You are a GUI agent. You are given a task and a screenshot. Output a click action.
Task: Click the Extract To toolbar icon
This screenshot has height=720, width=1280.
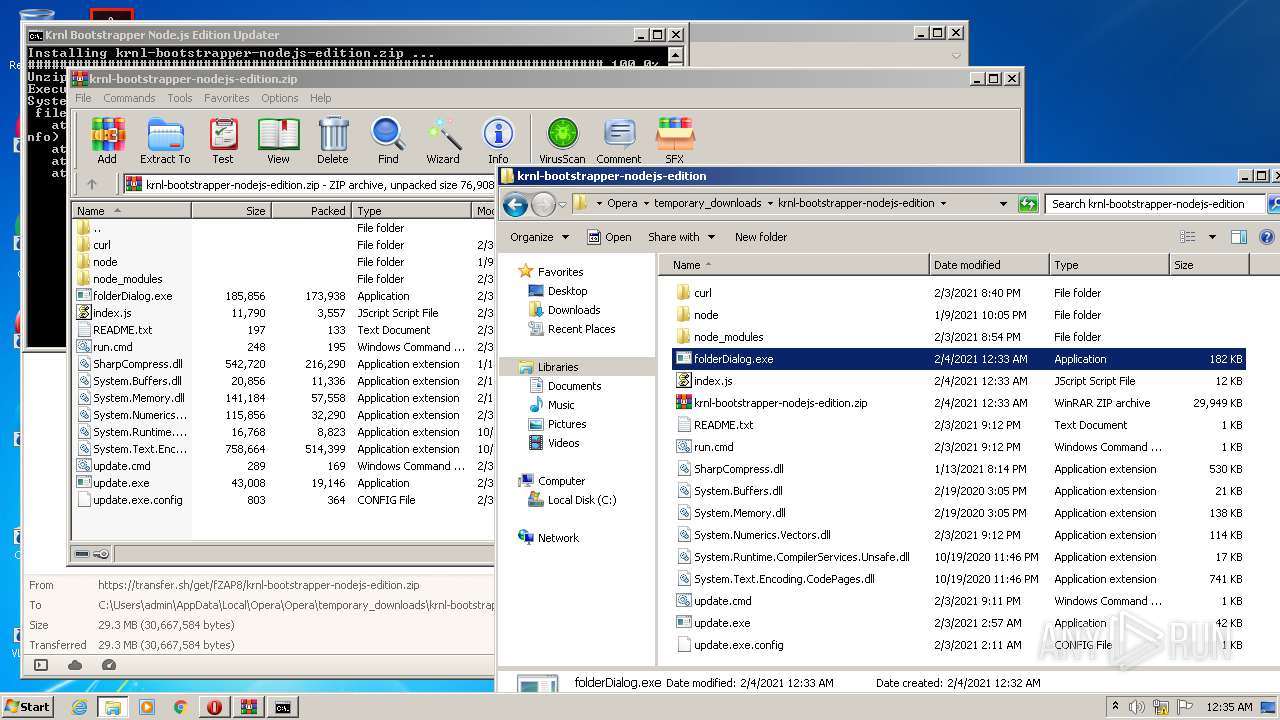click(165, 140)
